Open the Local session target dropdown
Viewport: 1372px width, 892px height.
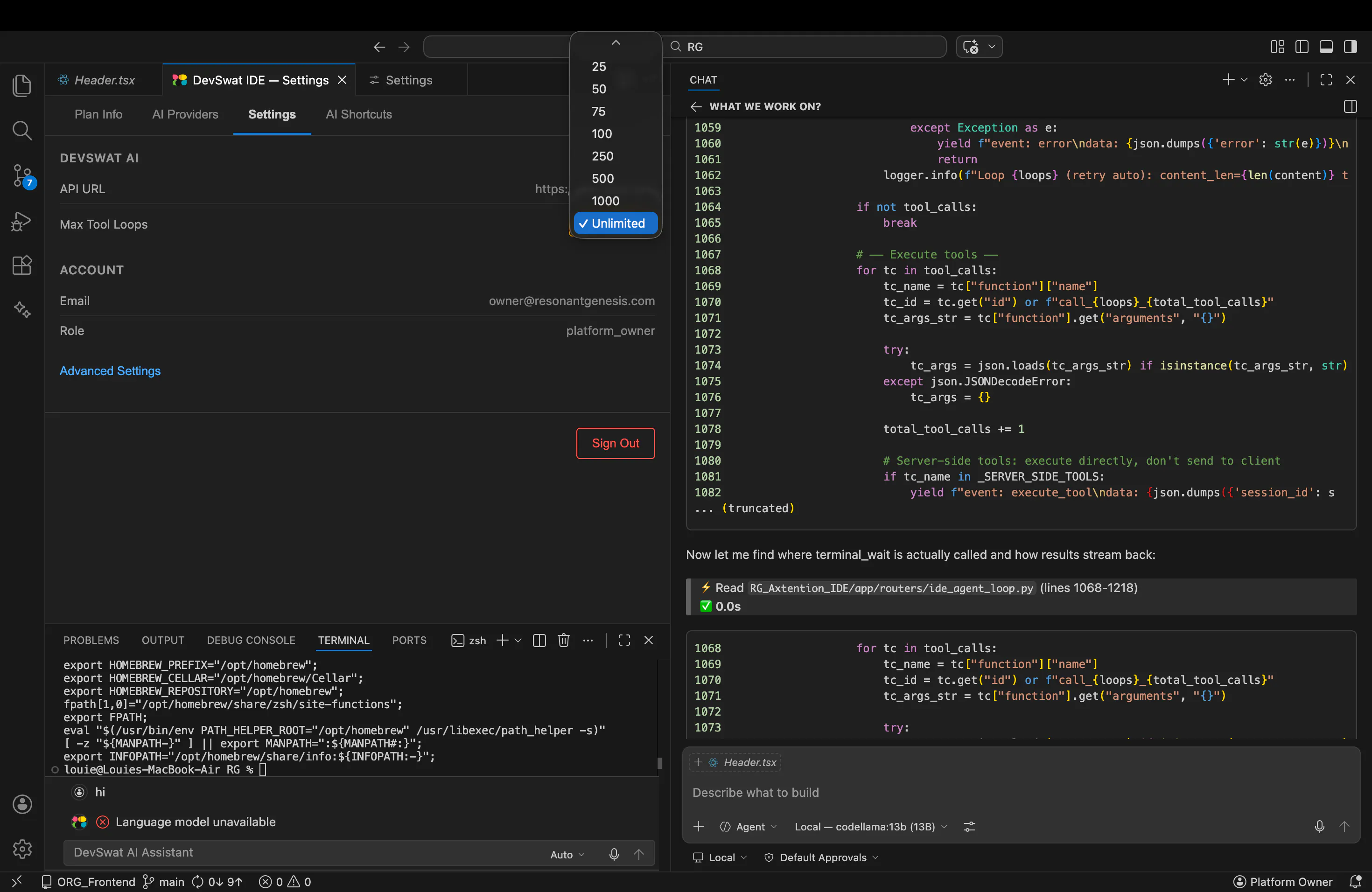coord(720,857)
